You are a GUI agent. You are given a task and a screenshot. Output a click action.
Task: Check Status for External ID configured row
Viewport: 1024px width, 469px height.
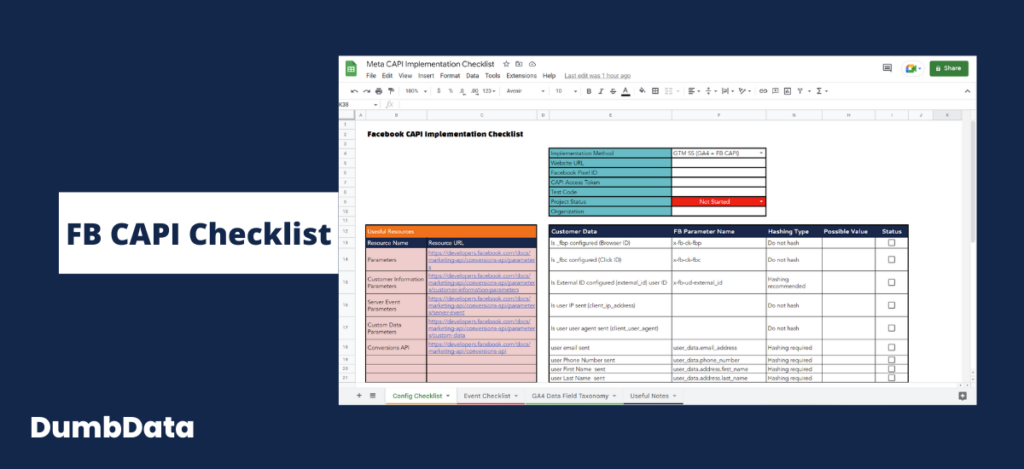tap(891, 282)
